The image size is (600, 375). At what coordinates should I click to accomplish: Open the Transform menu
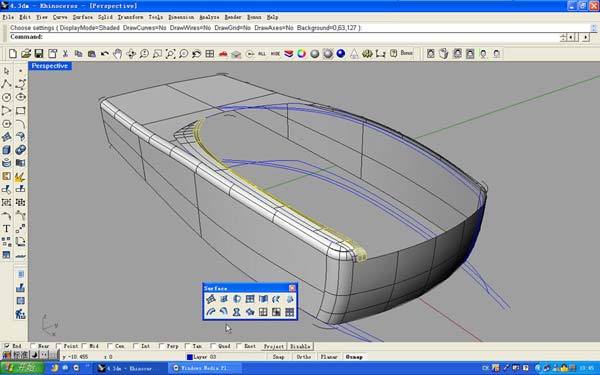(x=130, y=17)
